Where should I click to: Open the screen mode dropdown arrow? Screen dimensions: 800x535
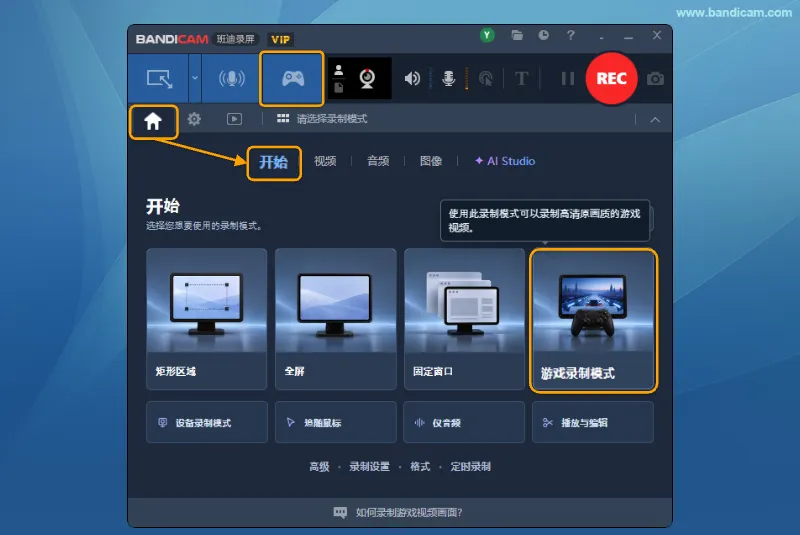coord(194,79)
